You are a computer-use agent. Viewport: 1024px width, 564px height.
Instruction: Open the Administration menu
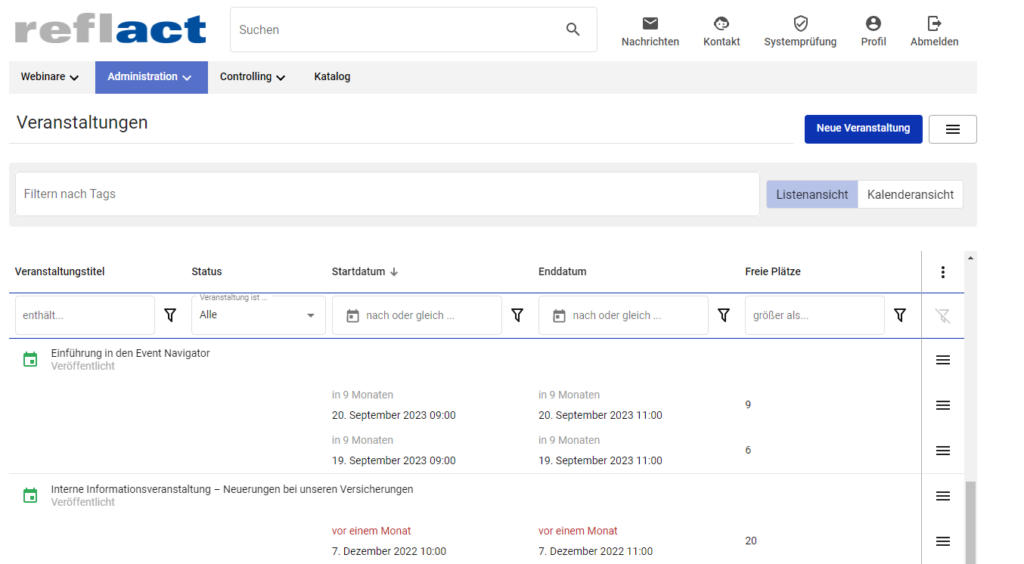(151, 77)
